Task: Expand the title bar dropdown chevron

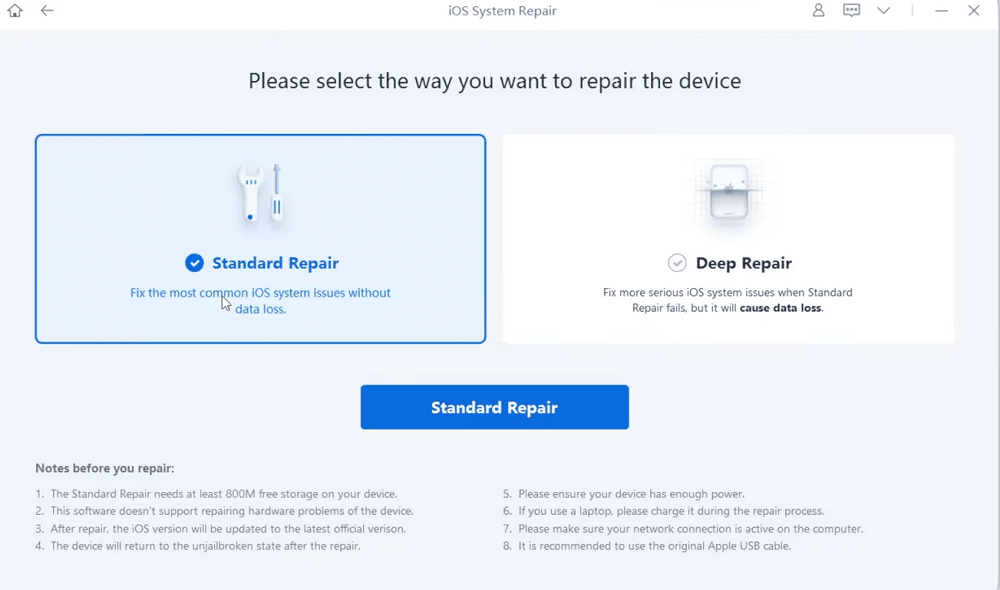Action: click(883, 11)
